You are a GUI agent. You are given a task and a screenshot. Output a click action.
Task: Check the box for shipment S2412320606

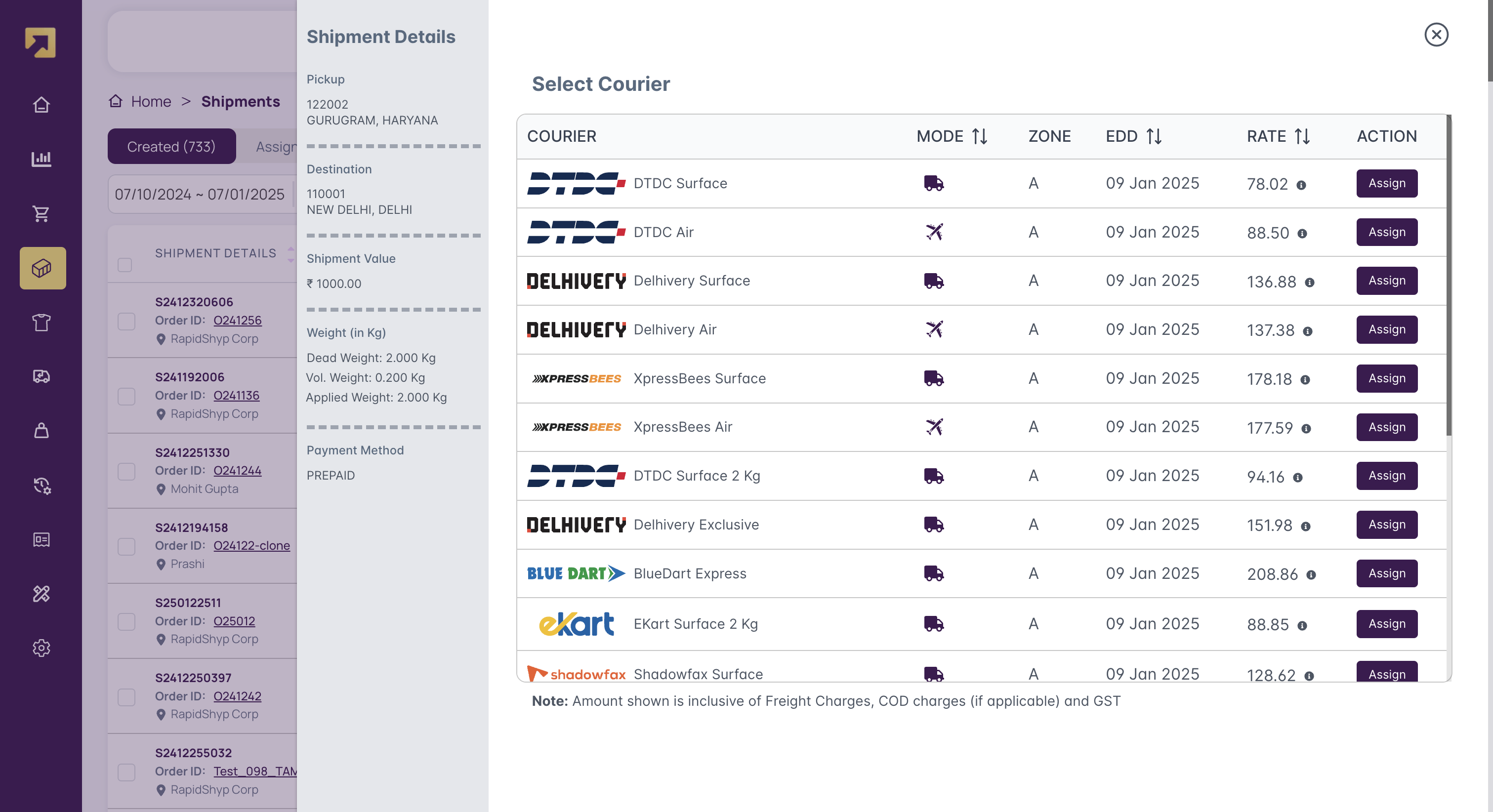126,321
